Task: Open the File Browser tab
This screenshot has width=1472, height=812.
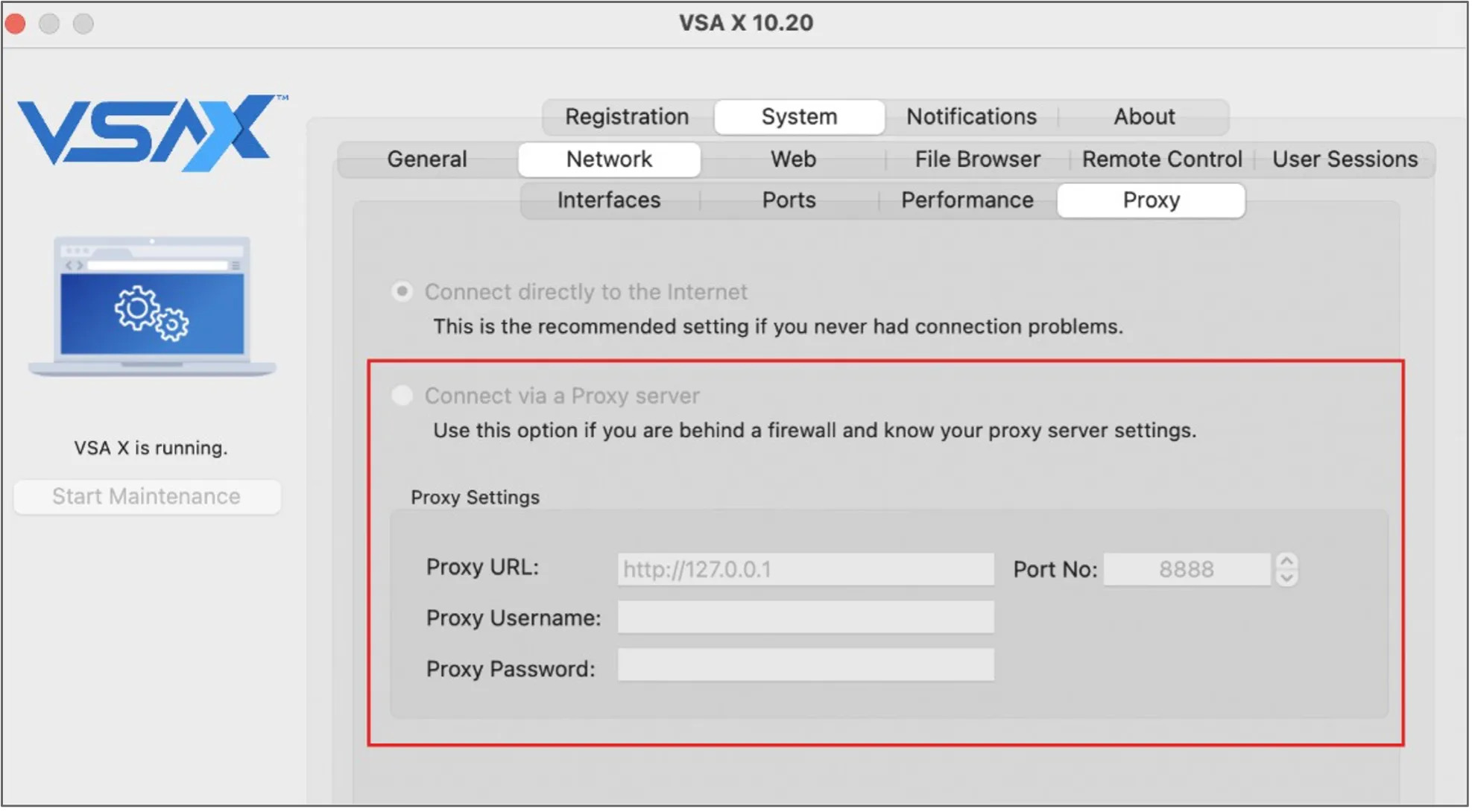Action: click(x=977, y=159)
